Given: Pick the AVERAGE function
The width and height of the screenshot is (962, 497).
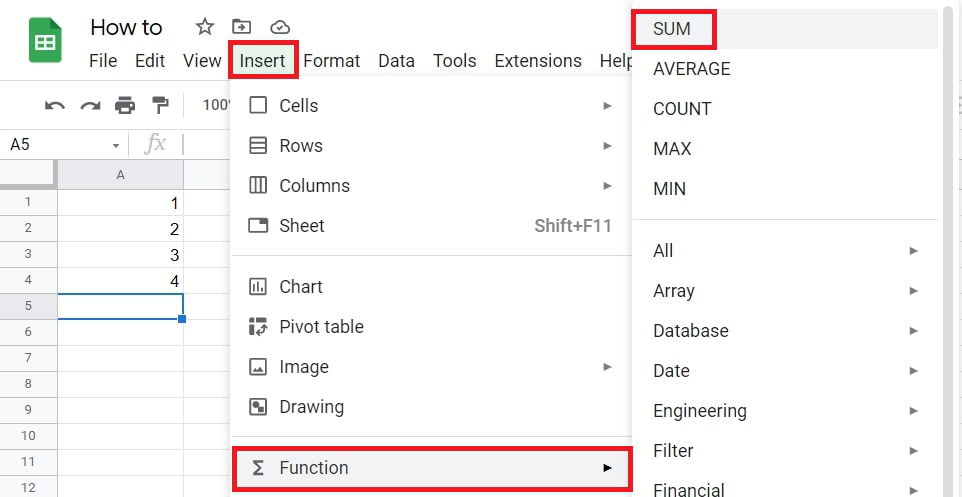Looking at the screenshot, I should (x=691, y=69).
